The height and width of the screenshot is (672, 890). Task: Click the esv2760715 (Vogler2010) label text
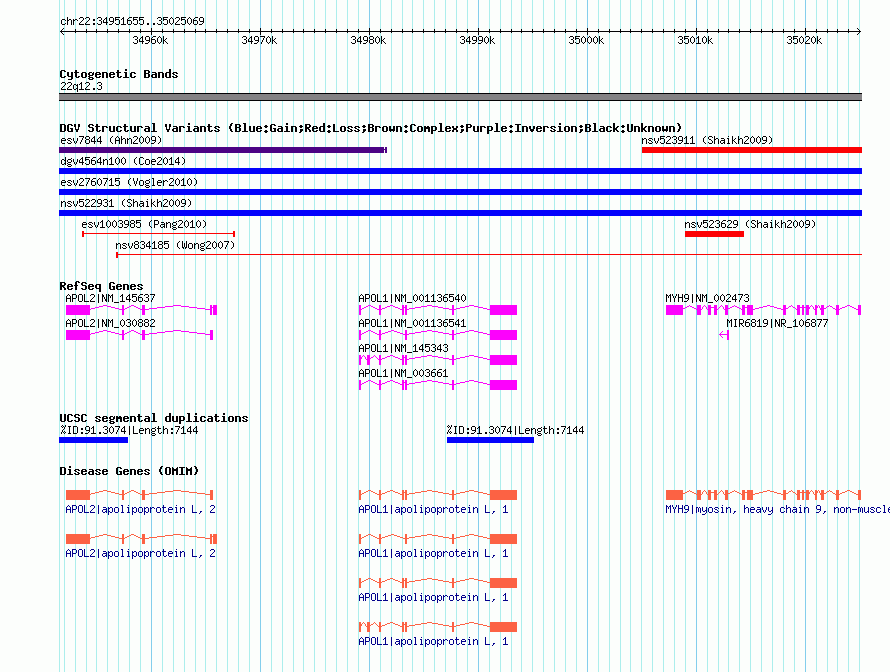pos(129,182)
